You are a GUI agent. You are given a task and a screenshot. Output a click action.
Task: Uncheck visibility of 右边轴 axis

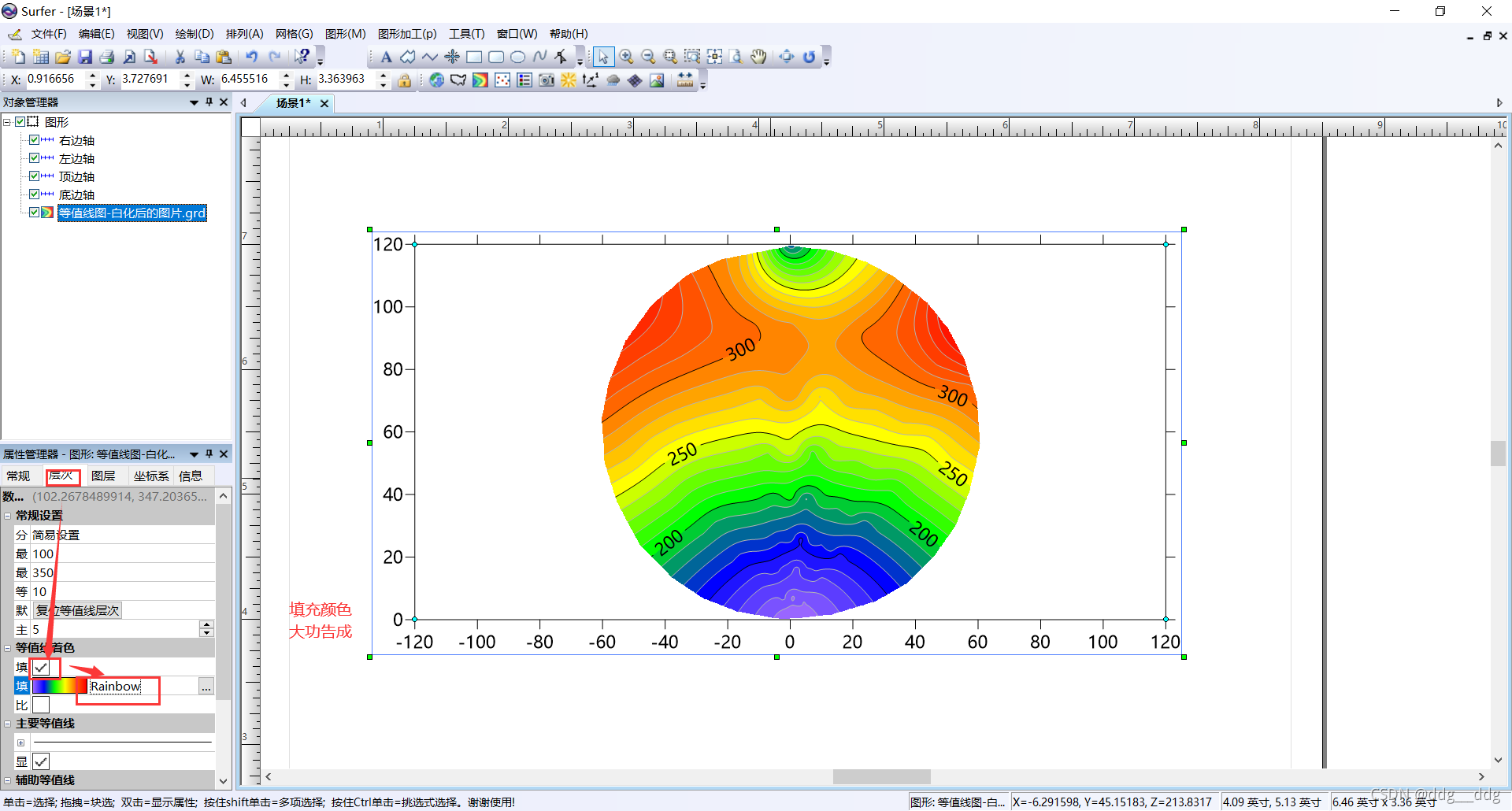click(x=35, y=140)
